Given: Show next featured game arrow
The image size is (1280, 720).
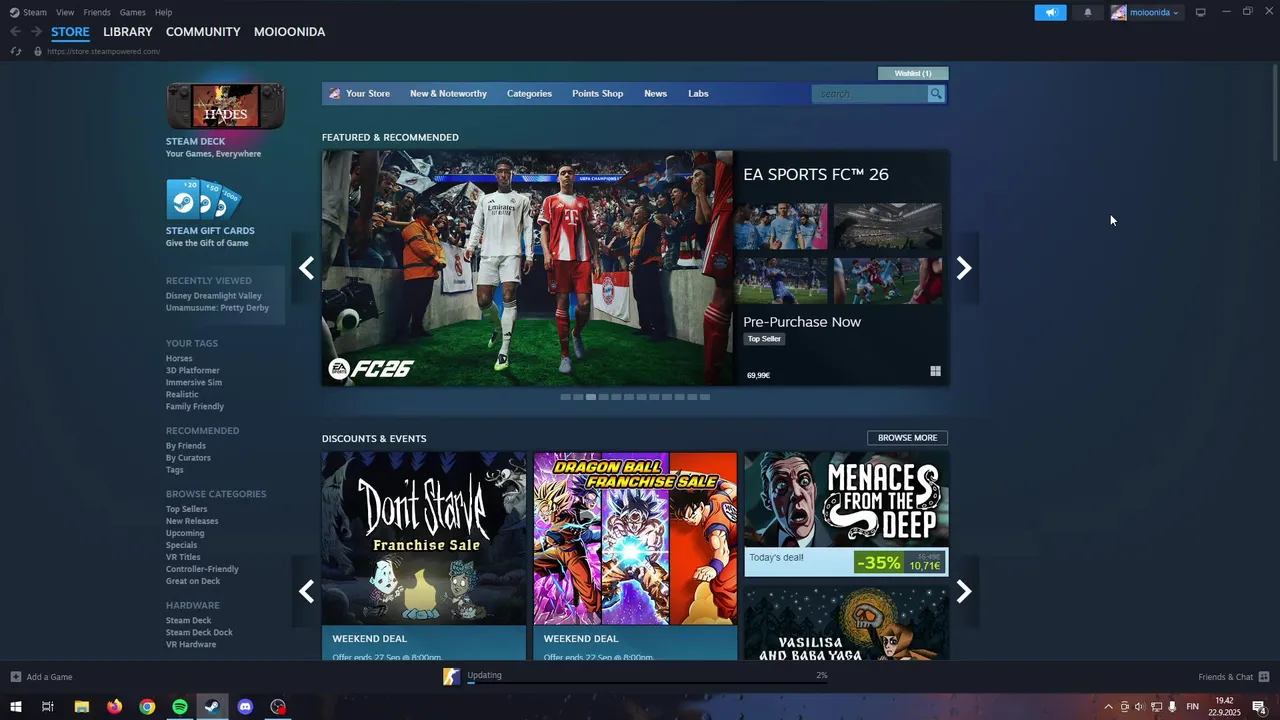Looking at the screenshot, I should 964,268.
